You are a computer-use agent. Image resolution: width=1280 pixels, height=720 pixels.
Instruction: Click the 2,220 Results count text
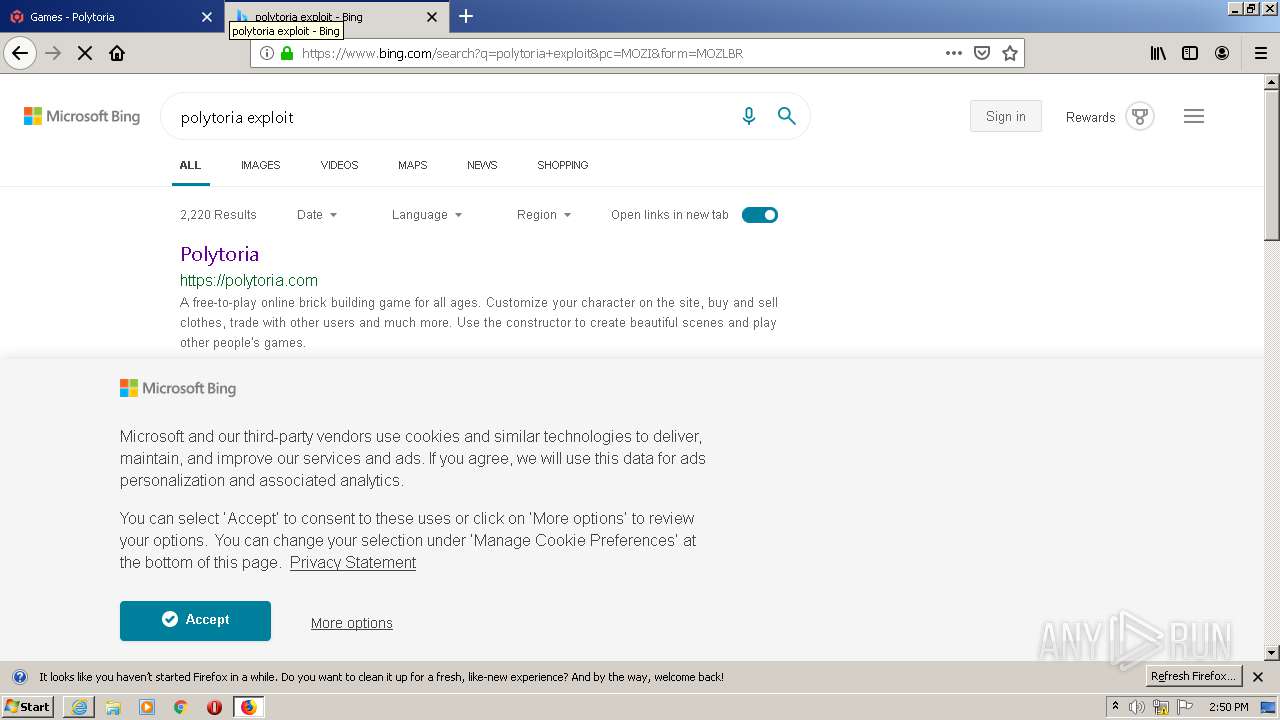pyautogui.click(x=218, y=215)
